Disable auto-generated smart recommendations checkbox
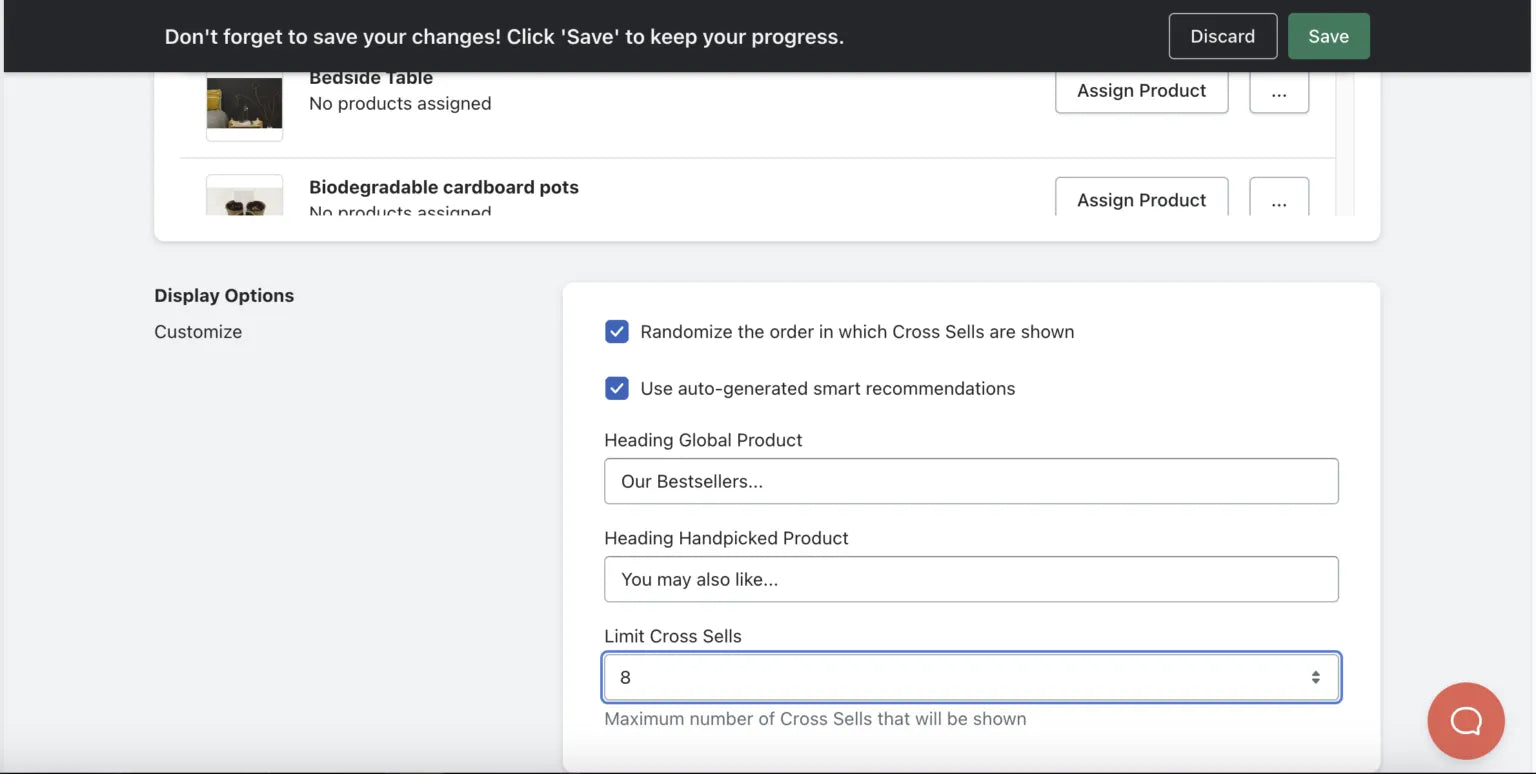The height and width of the screenshot is (774, 1536). pyautogui.click(x=617, y=389)
